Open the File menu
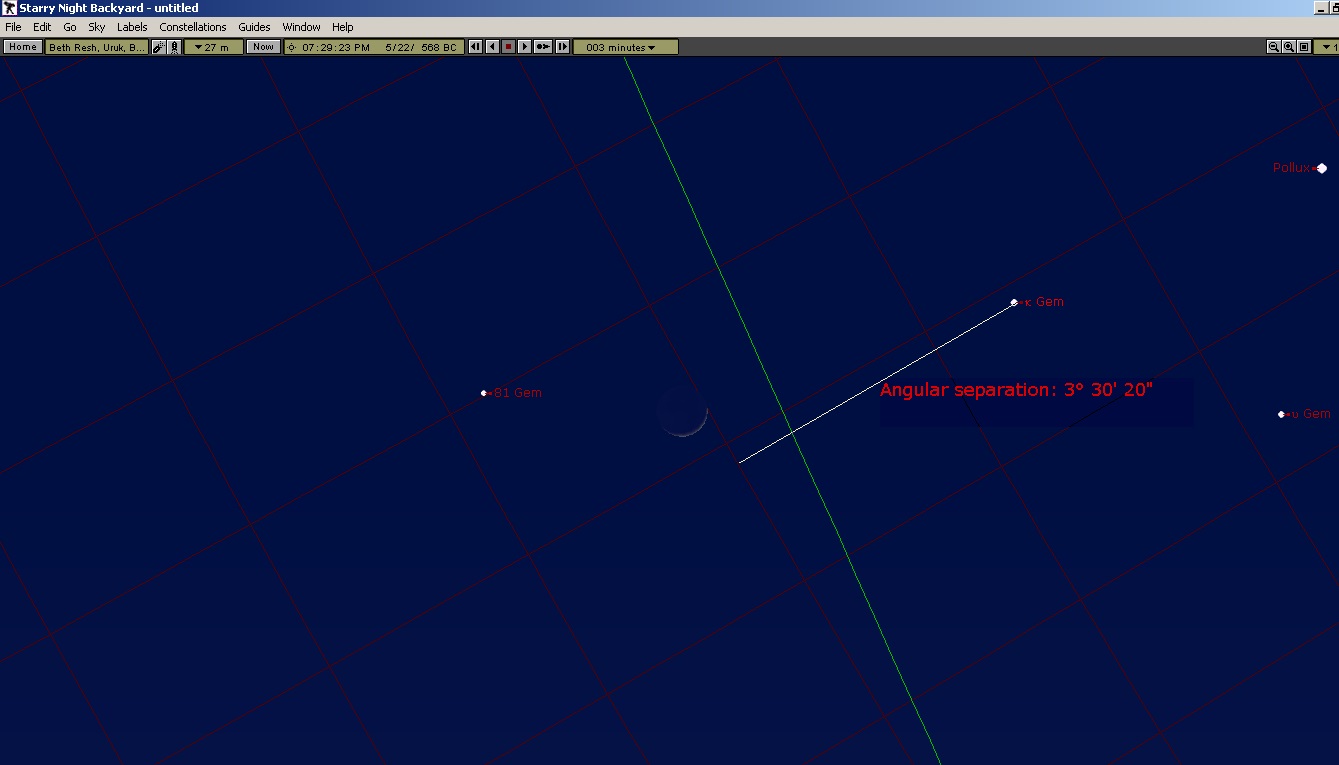 click(13, 27)
